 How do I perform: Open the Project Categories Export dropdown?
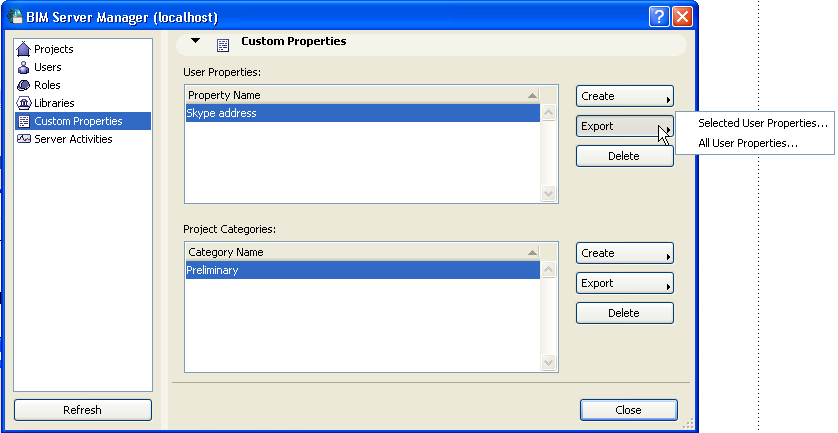pos(624,283)
